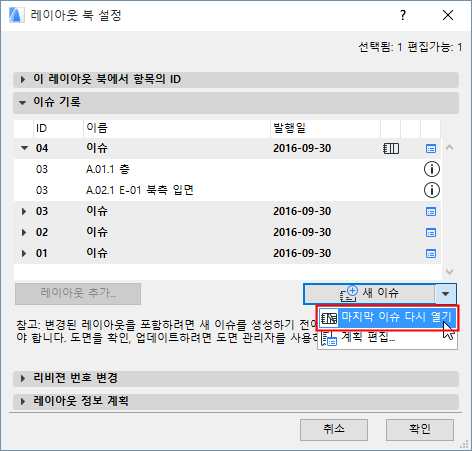The height and width of the screenshot is (451, 472).
Task: Click the 발행일 column header
Action: pos(325,129)
